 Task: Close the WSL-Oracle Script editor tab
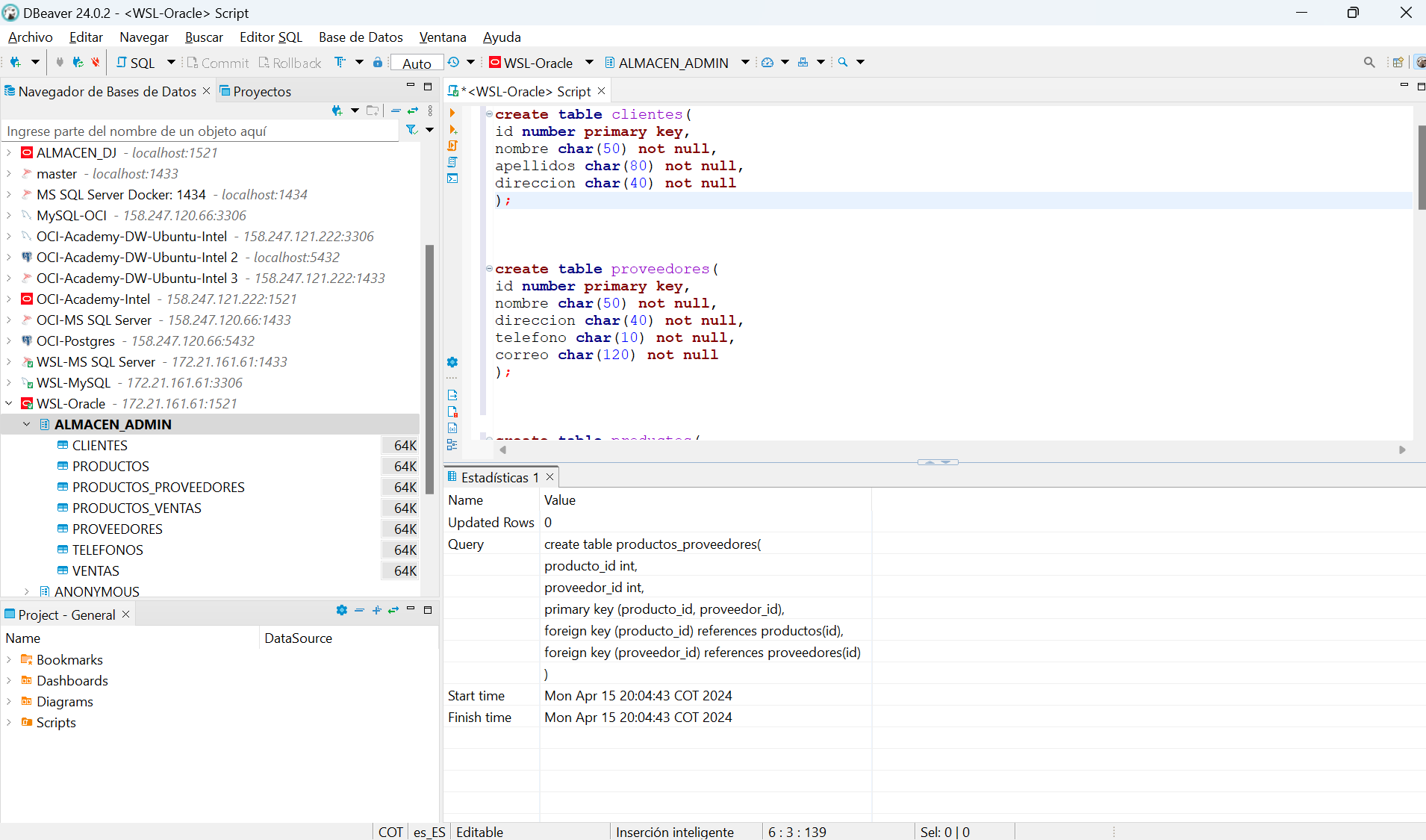tap(601, 90)
